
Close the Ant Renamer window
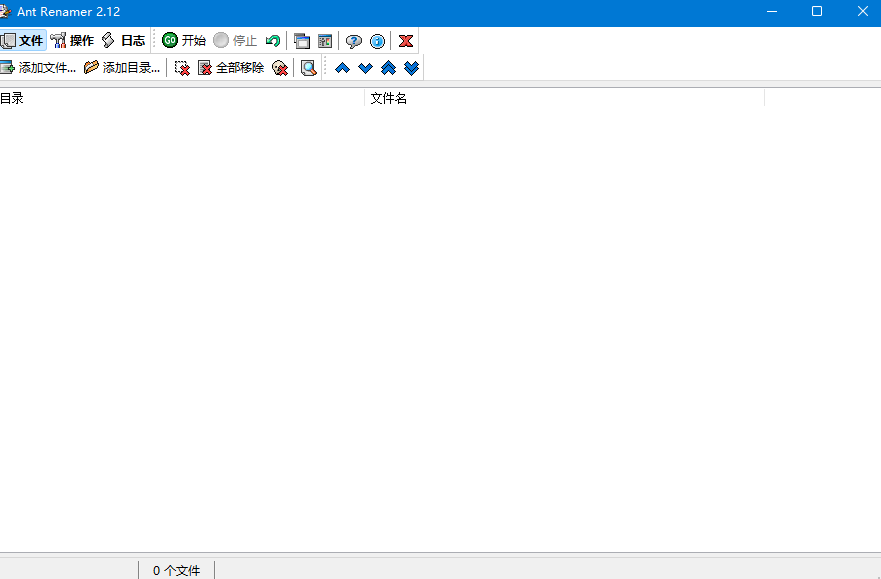862,11
